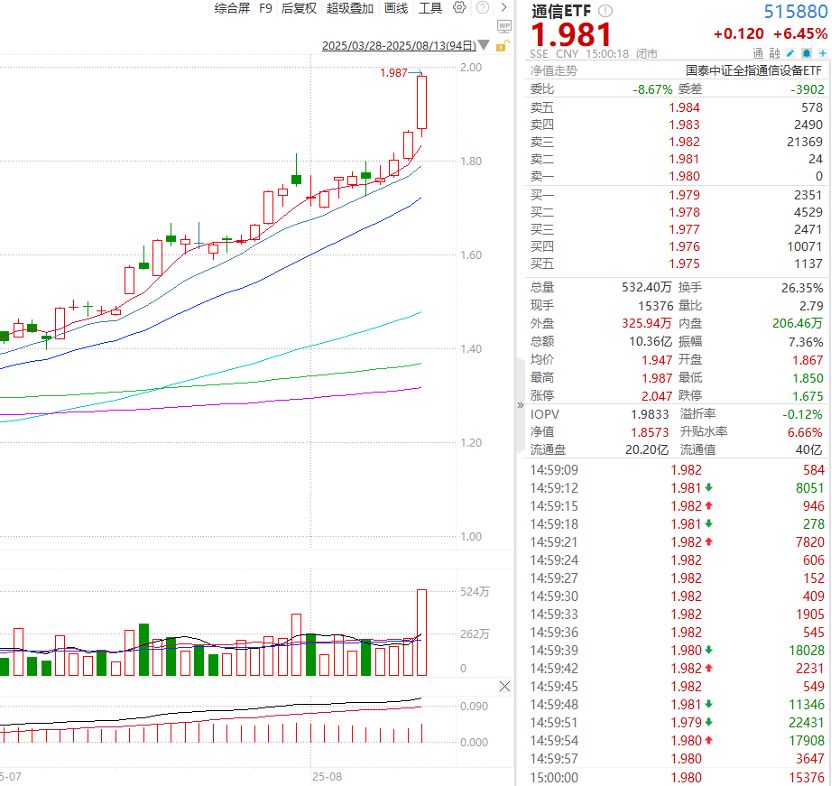Image resolution: width=832 pixels, height=786 pixels.
Task: Open the 工具 menu
Action: pos(430,8)
